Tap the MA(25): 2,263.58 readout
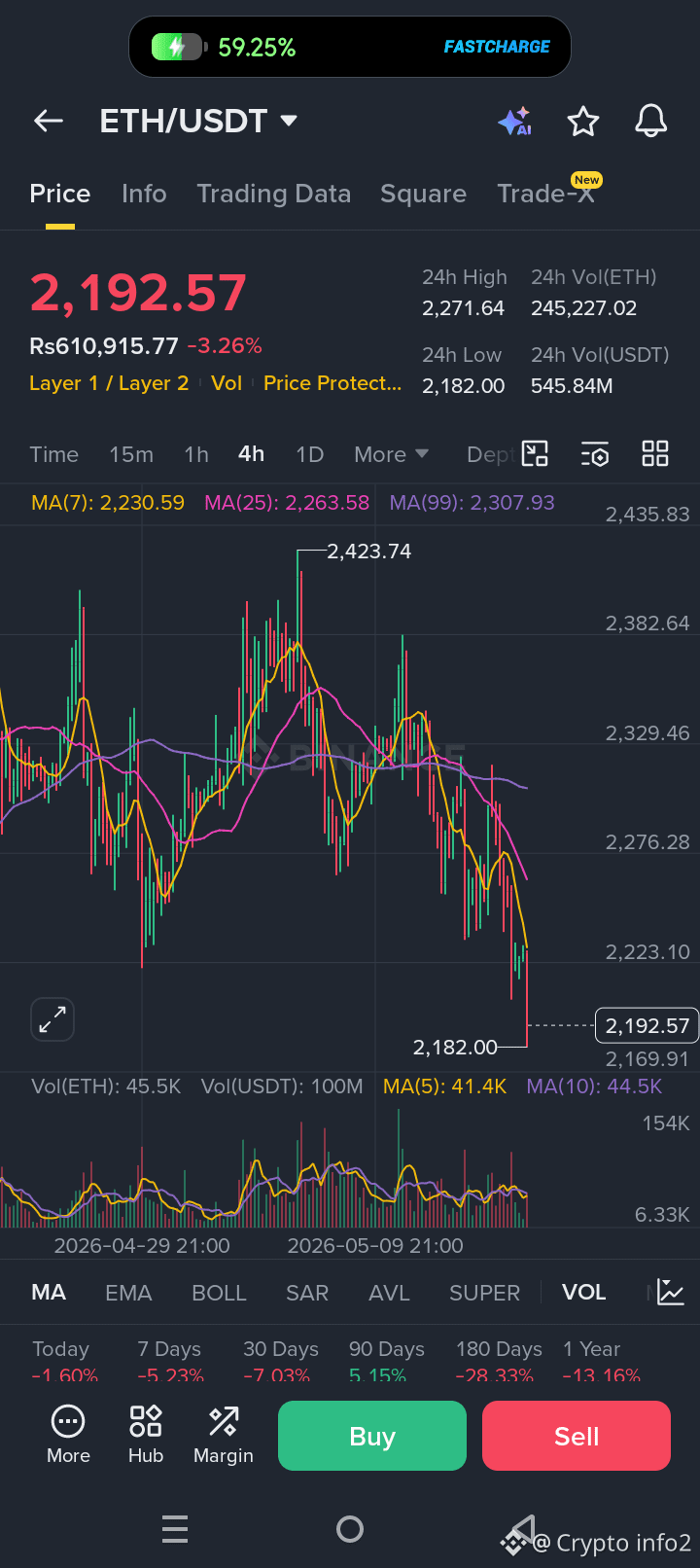 click(287, 503)
